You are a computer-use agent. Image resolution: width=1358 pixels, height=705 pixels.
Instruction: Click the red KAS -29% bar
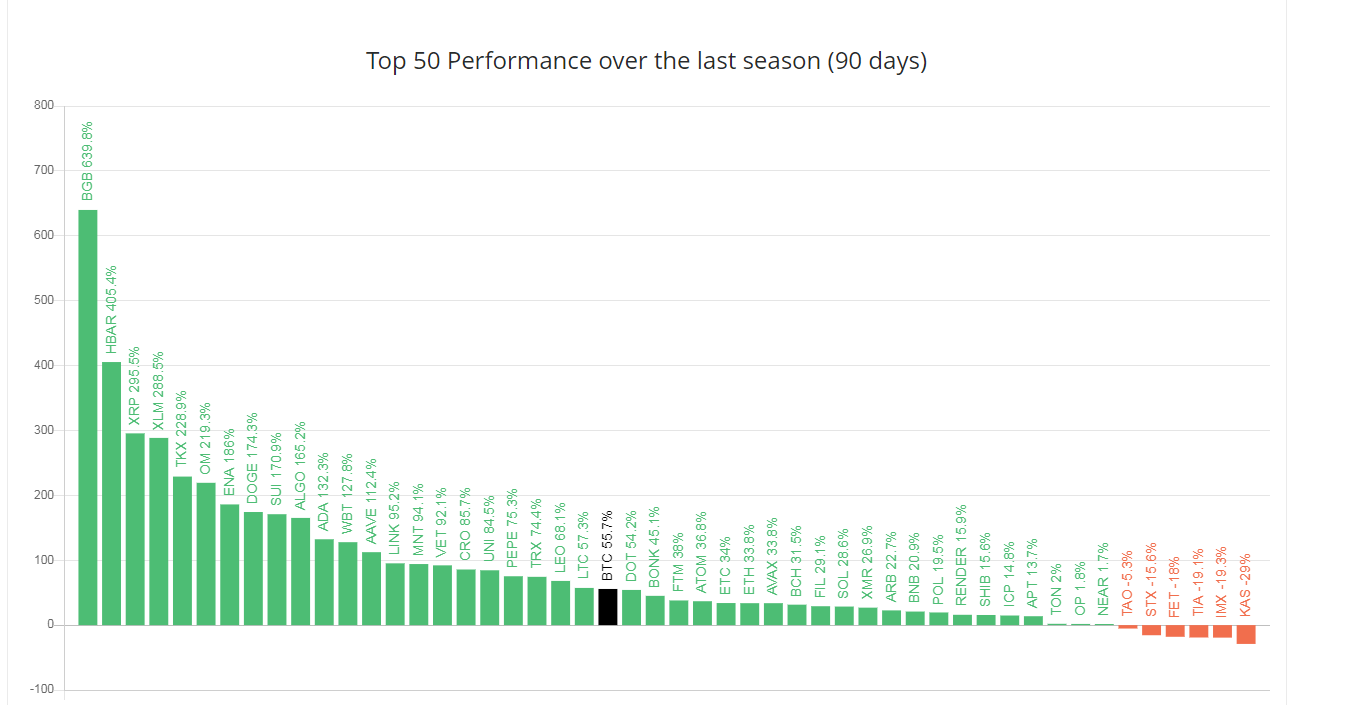(1245, 634)
